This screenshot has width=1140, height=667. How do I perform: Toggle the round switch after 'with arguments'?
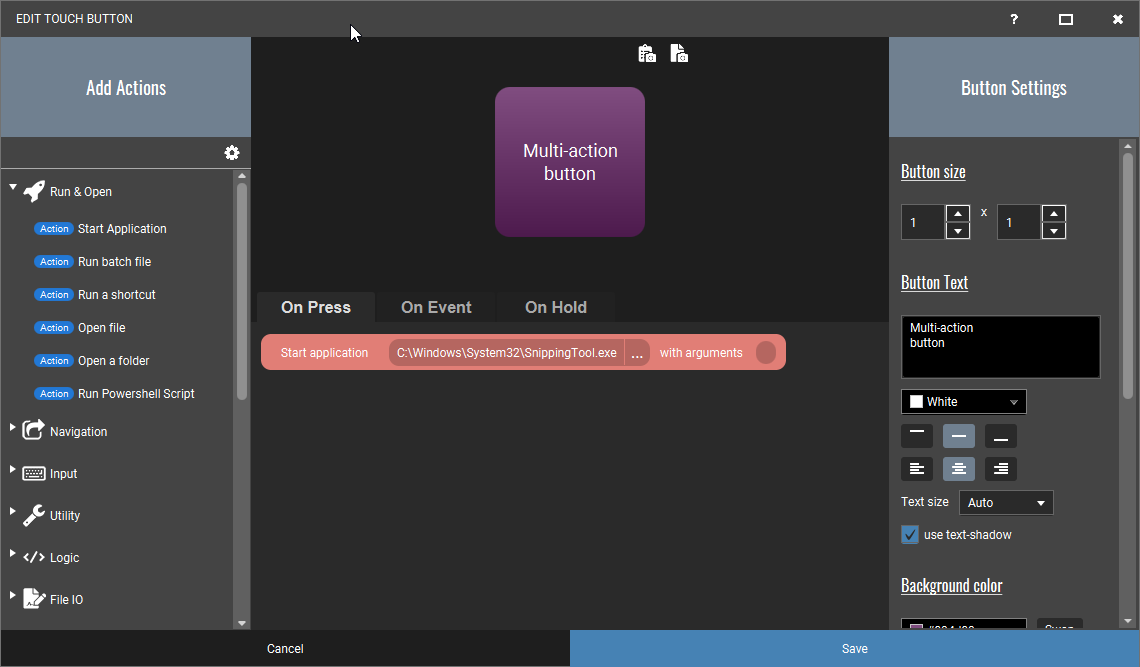[766, 353]
